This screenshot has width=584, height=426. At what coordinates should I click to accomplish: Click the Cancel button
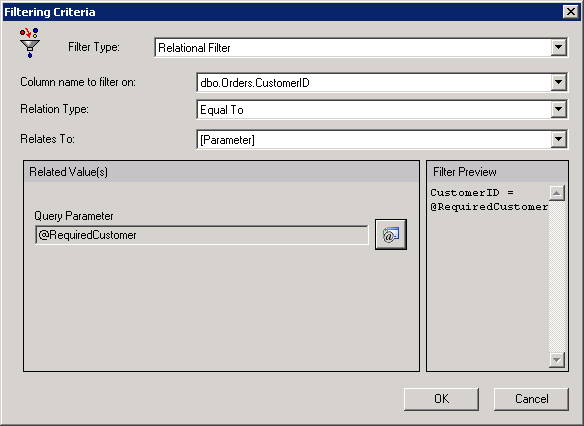(531, 399)
